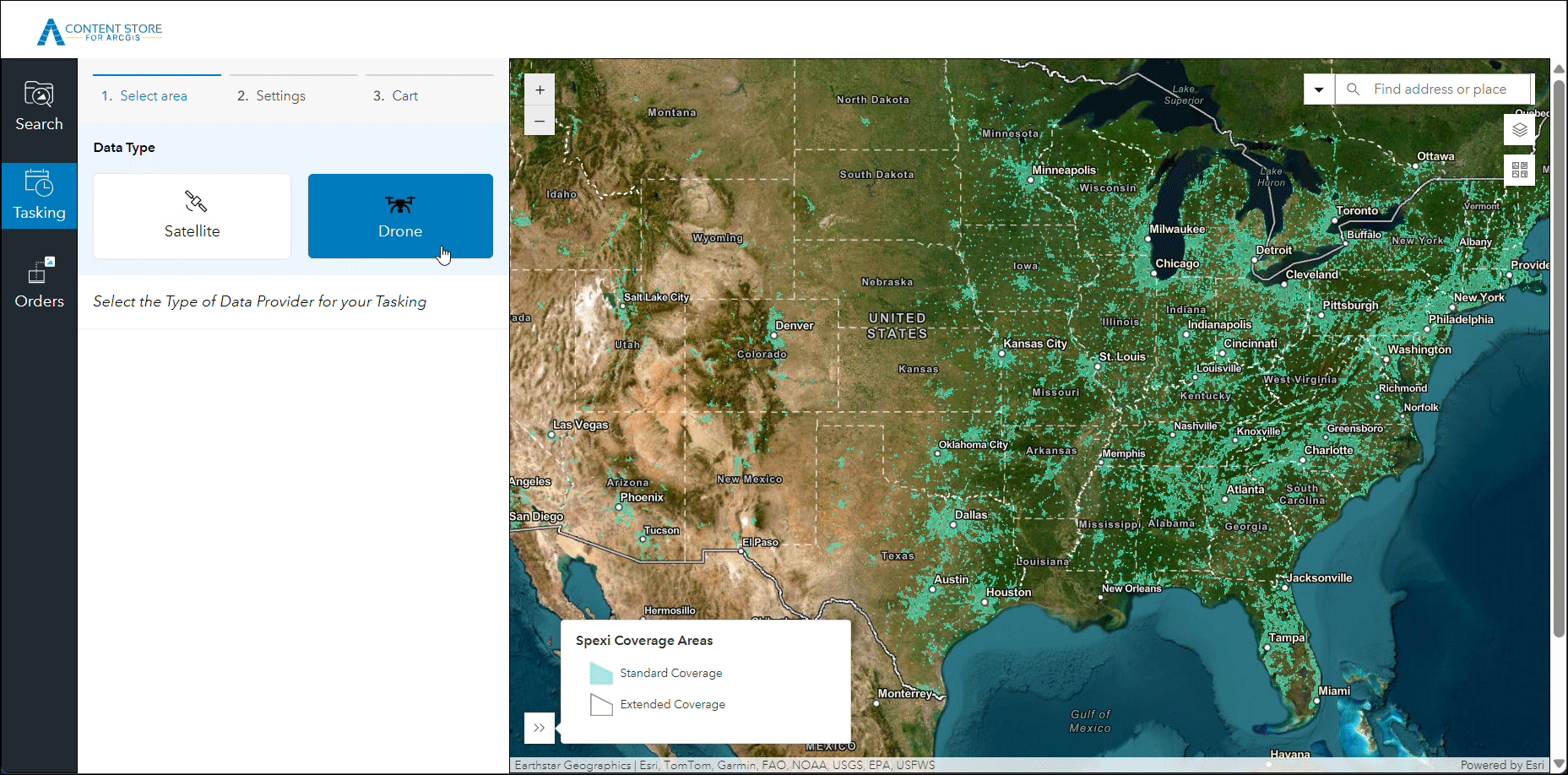1568x775 pixels.
Task: Click the Toronto city label on map
Action: 1357,210
